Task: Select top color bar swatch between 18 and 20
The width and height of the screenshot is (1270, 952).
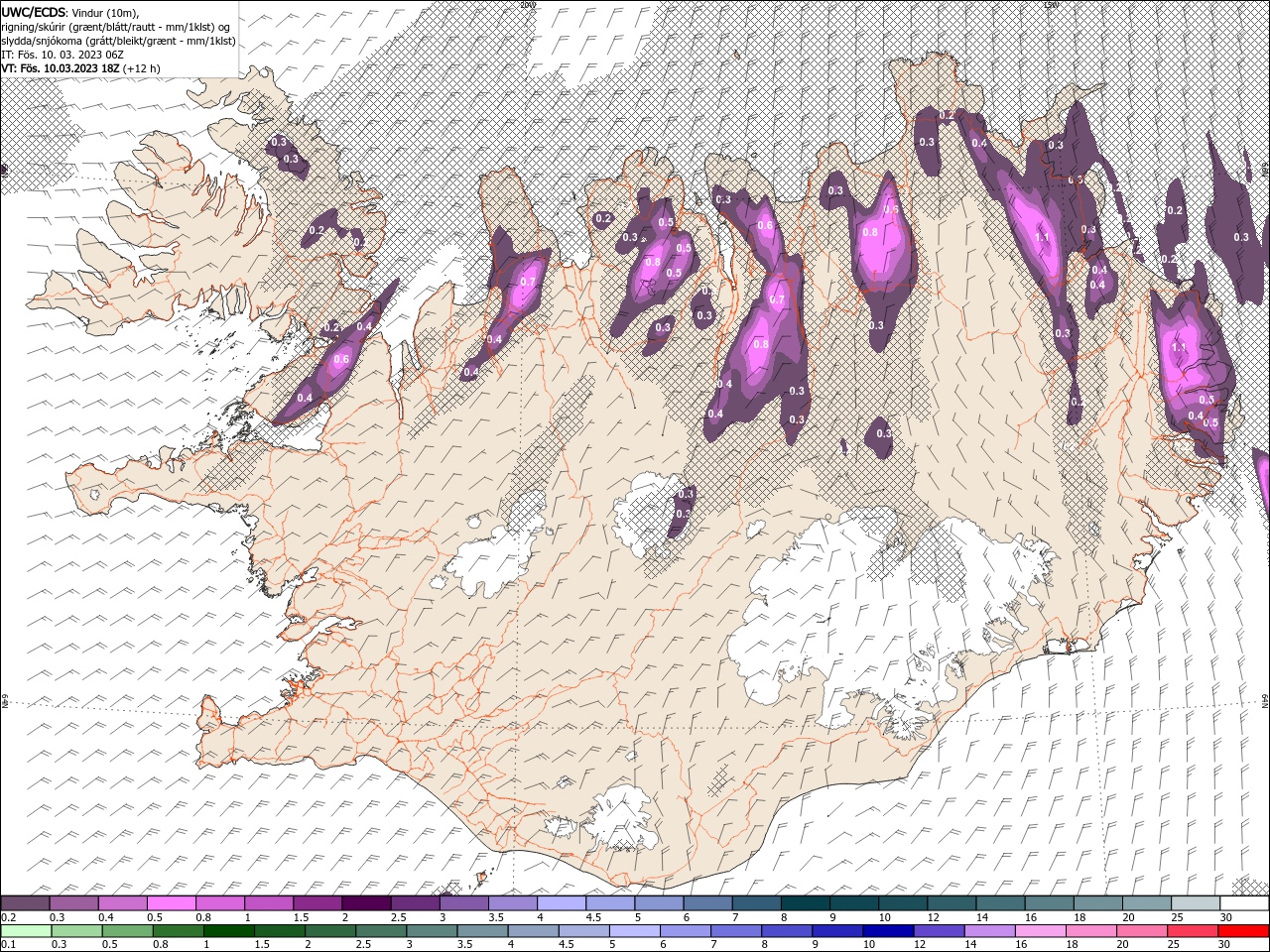Action: tap(1098, 902)
